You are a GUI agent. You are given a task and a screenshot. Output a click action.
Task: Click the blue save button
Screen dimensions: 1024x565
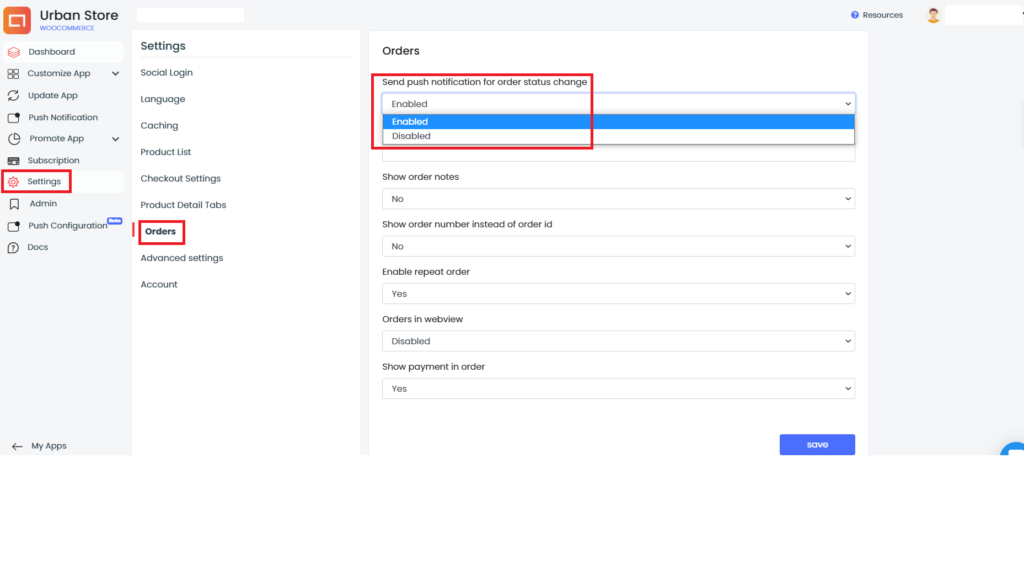point(817,445)
